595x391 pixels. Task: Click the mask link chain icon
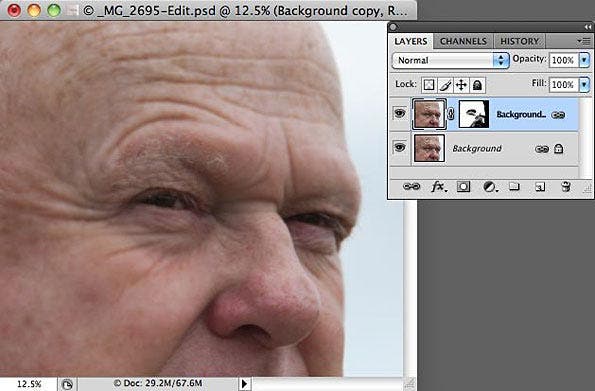pos(451,114)
